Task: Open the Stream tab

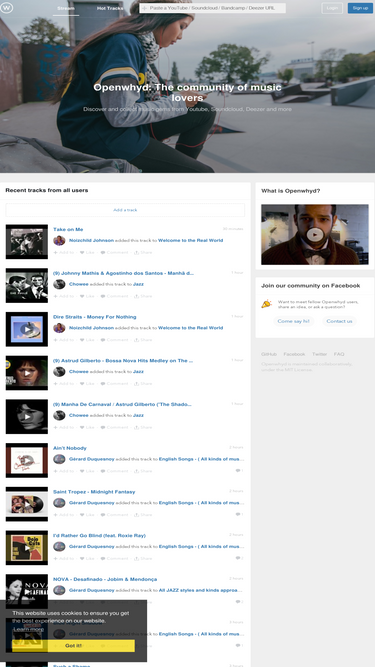Action: (66, 8)
